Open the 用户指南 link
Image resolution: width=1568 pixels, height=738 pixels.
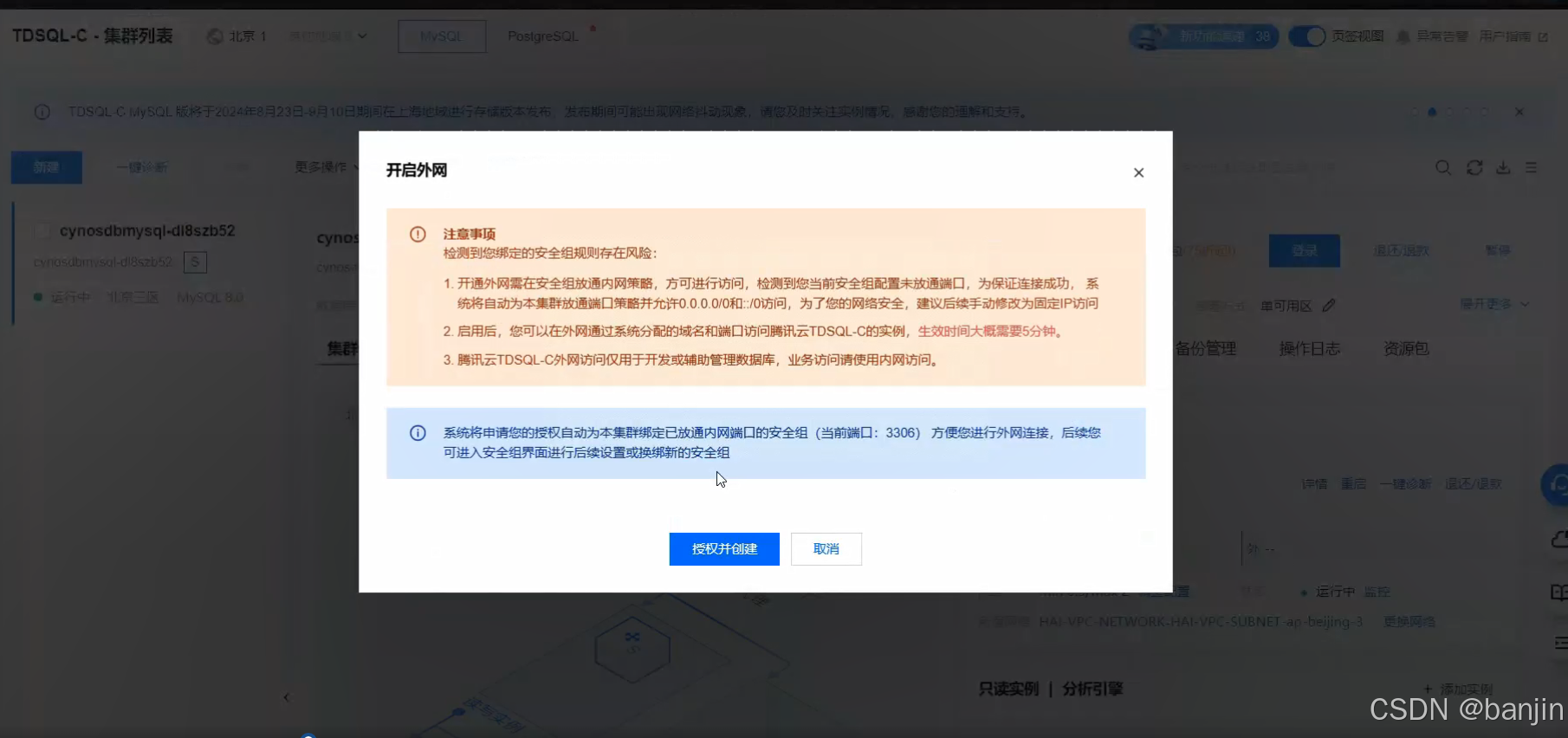[x=1513, y=36]
